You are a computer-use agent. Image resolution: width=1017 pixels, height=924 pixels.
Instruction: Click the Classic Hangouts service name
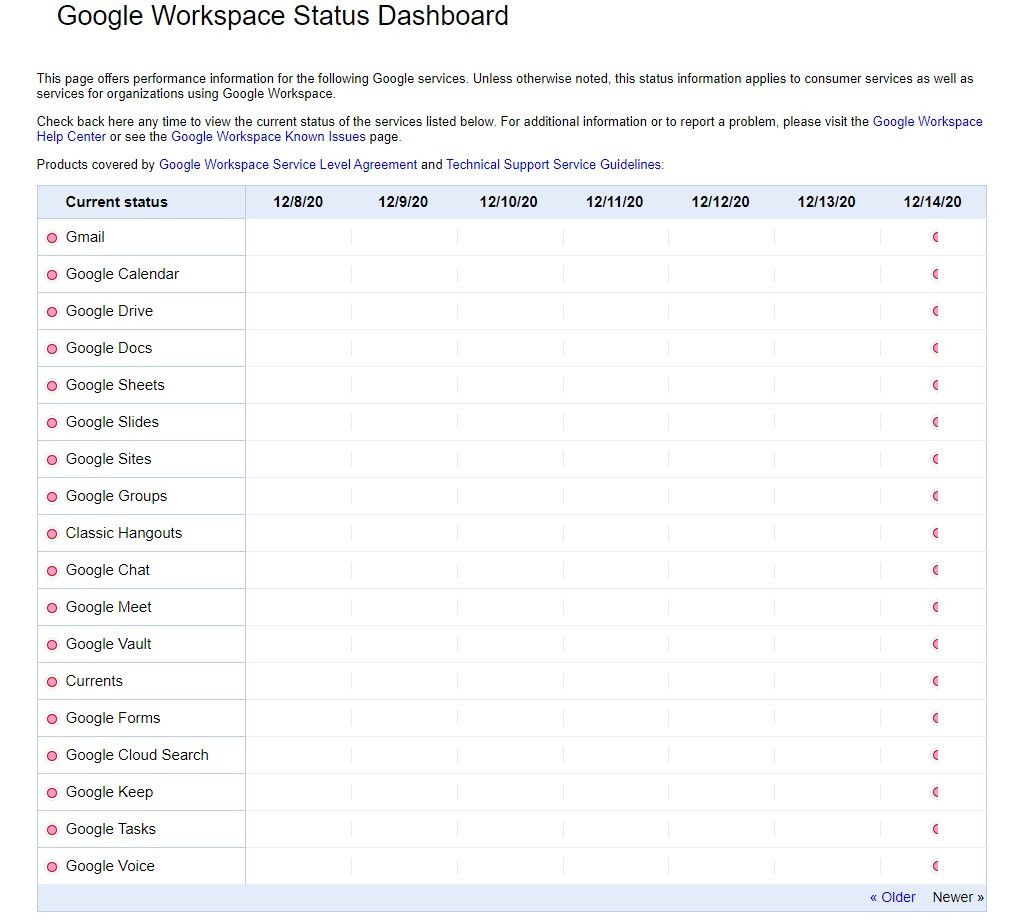click(123, 532)
